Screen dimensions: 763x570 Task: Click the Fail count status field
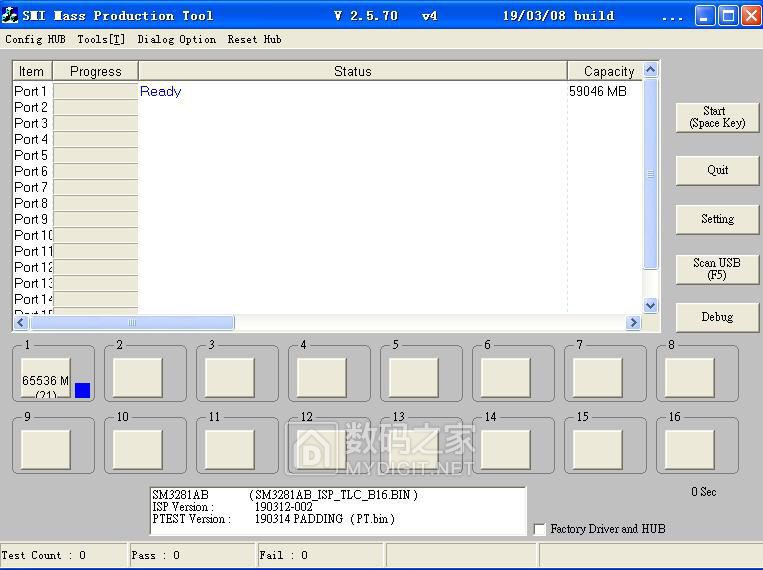[321, 555]
